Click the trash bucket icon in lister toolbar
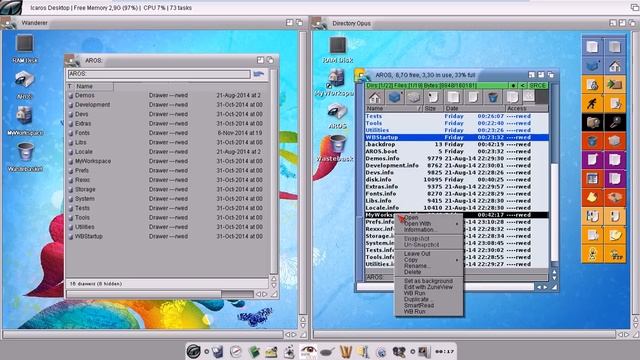This screenshot has height=360, width=640. click(x=493, y=98)
